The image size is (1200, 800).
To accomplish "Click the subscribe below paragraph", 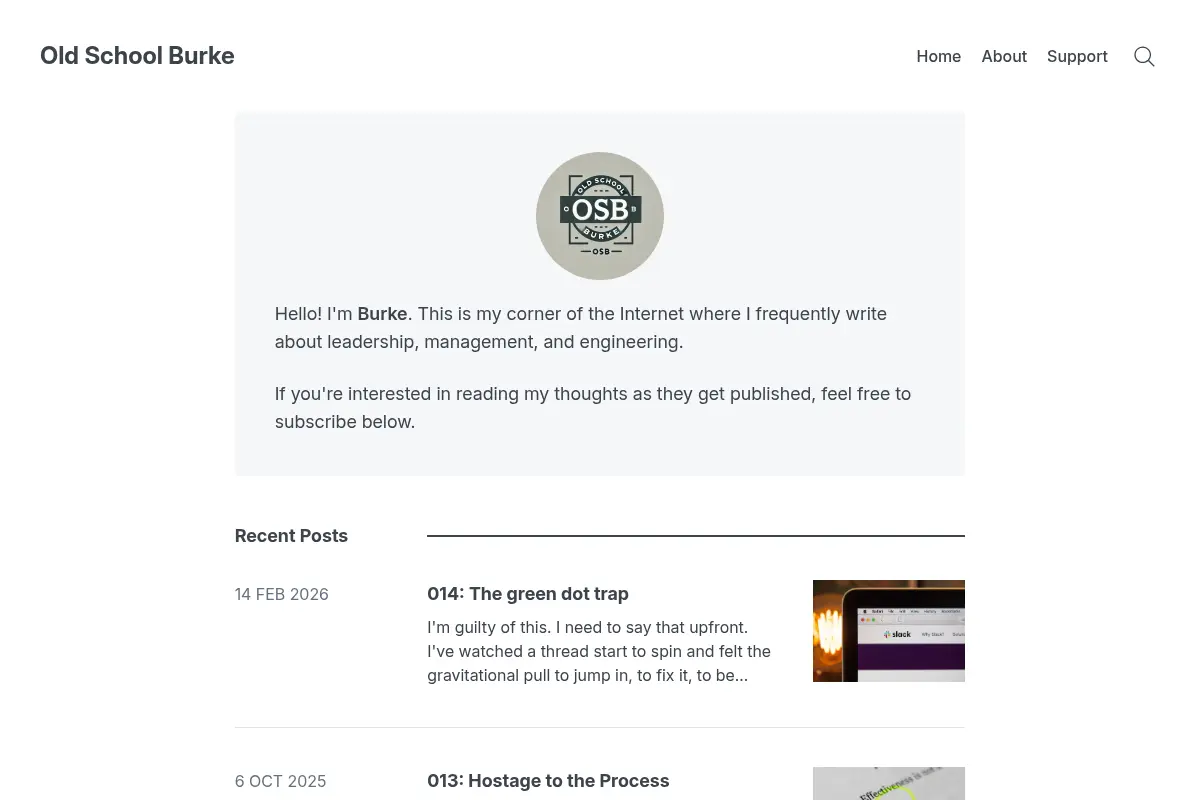I will 593,408.
